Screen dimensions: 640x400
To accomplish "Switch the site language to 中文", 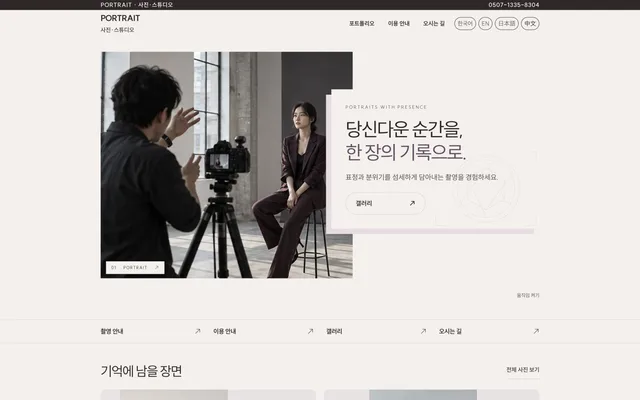I will pyautogui.click(x=530, y=24).
